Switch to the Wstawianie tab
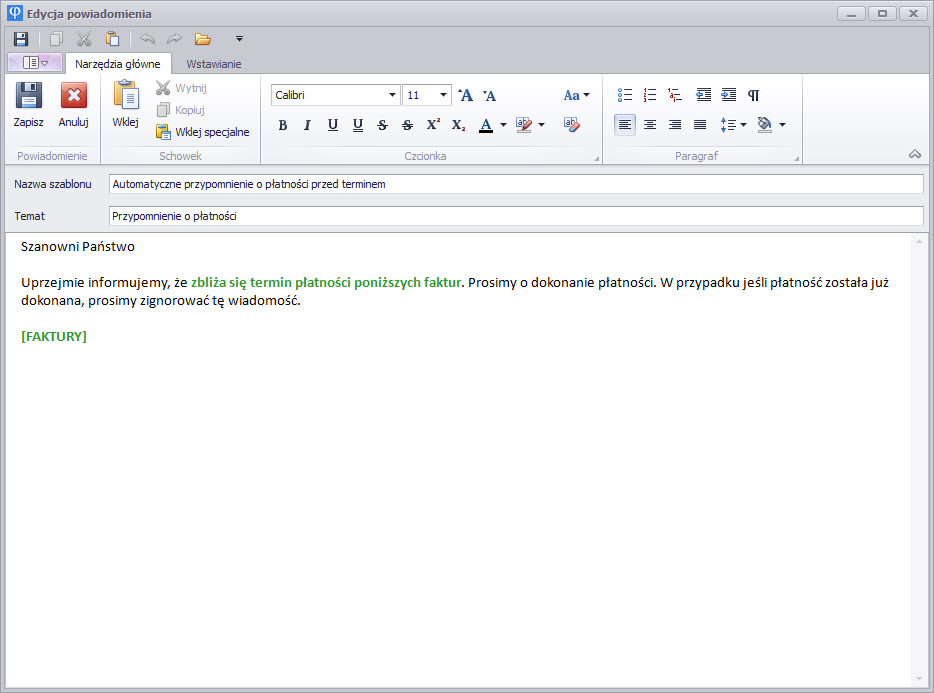 [213, 64]
